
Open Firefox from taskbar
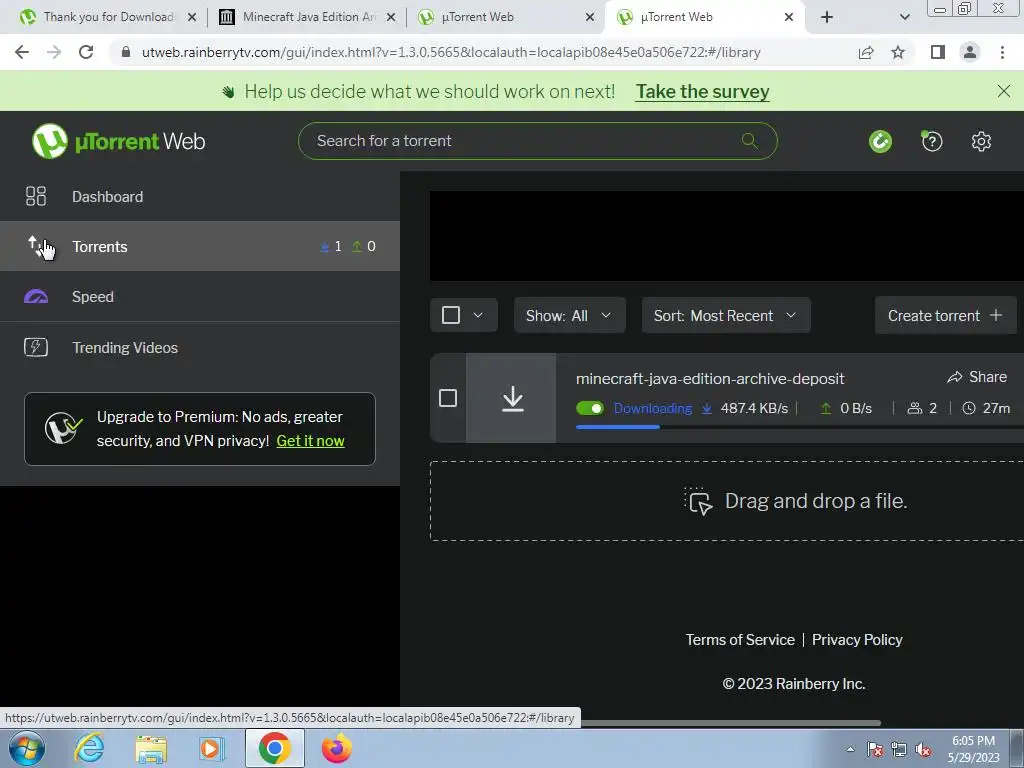[337, 748]
